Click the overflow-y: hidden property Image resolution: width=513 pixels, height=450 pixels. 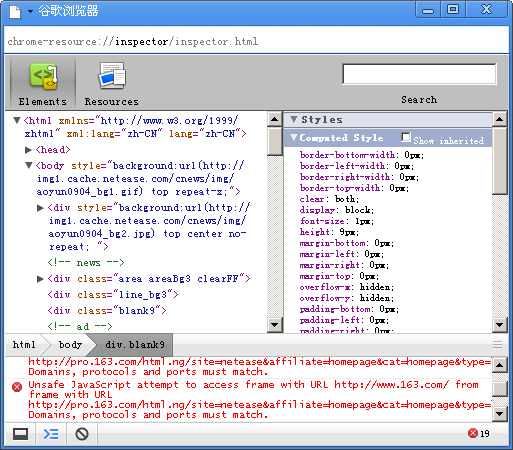pyautogui.click(x=347, y=298)
